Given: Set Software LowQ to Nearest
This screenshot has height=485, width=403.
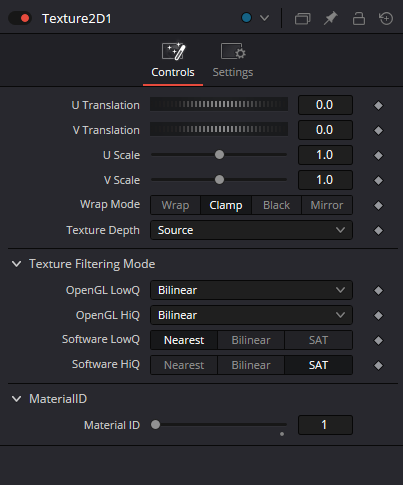Looking at the screenshot, I should point(184,340).
